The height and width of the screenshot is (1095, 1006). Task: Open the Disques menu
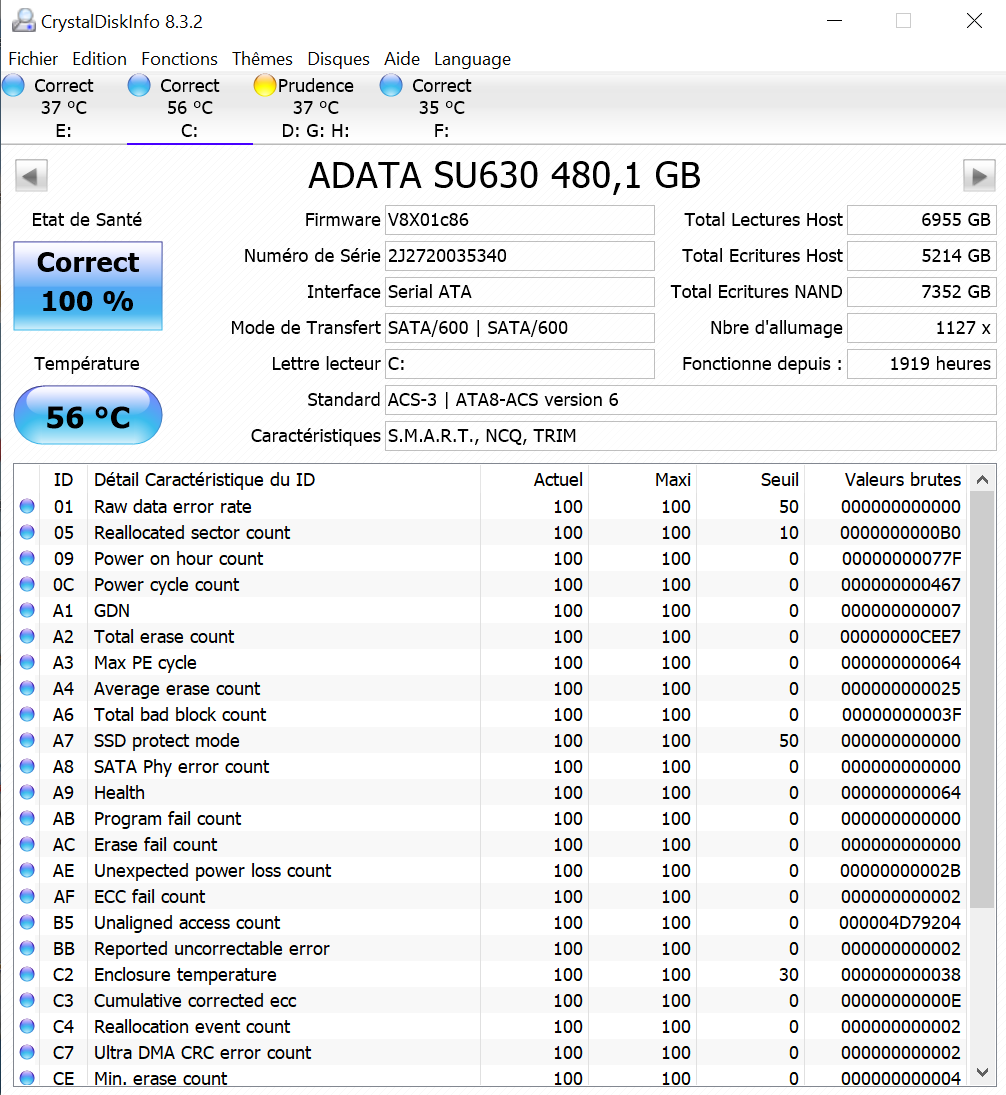[338, 59]
